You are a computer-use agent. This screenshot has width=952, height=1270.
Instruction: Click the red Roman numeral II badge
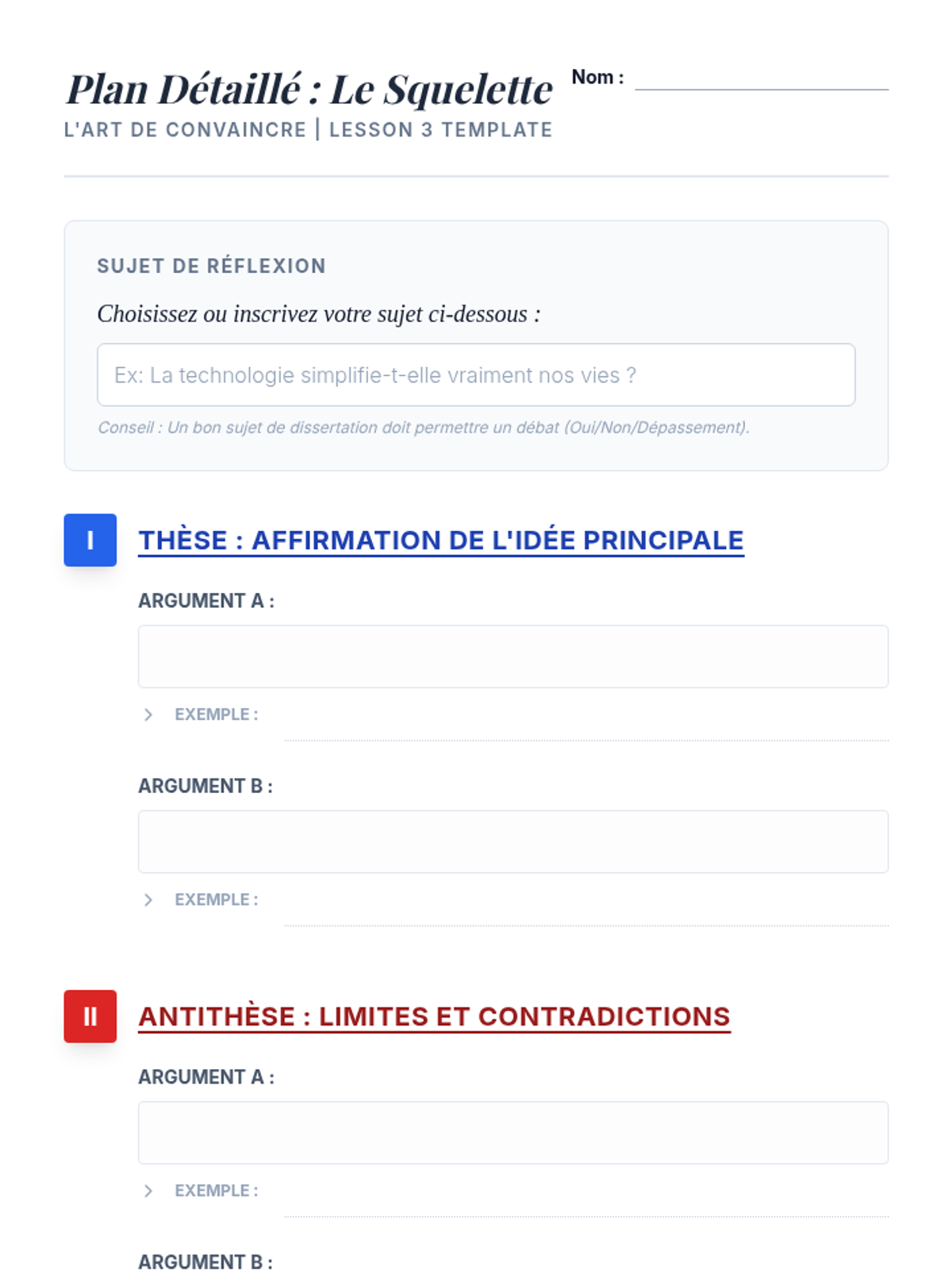tap(90, 1016)
